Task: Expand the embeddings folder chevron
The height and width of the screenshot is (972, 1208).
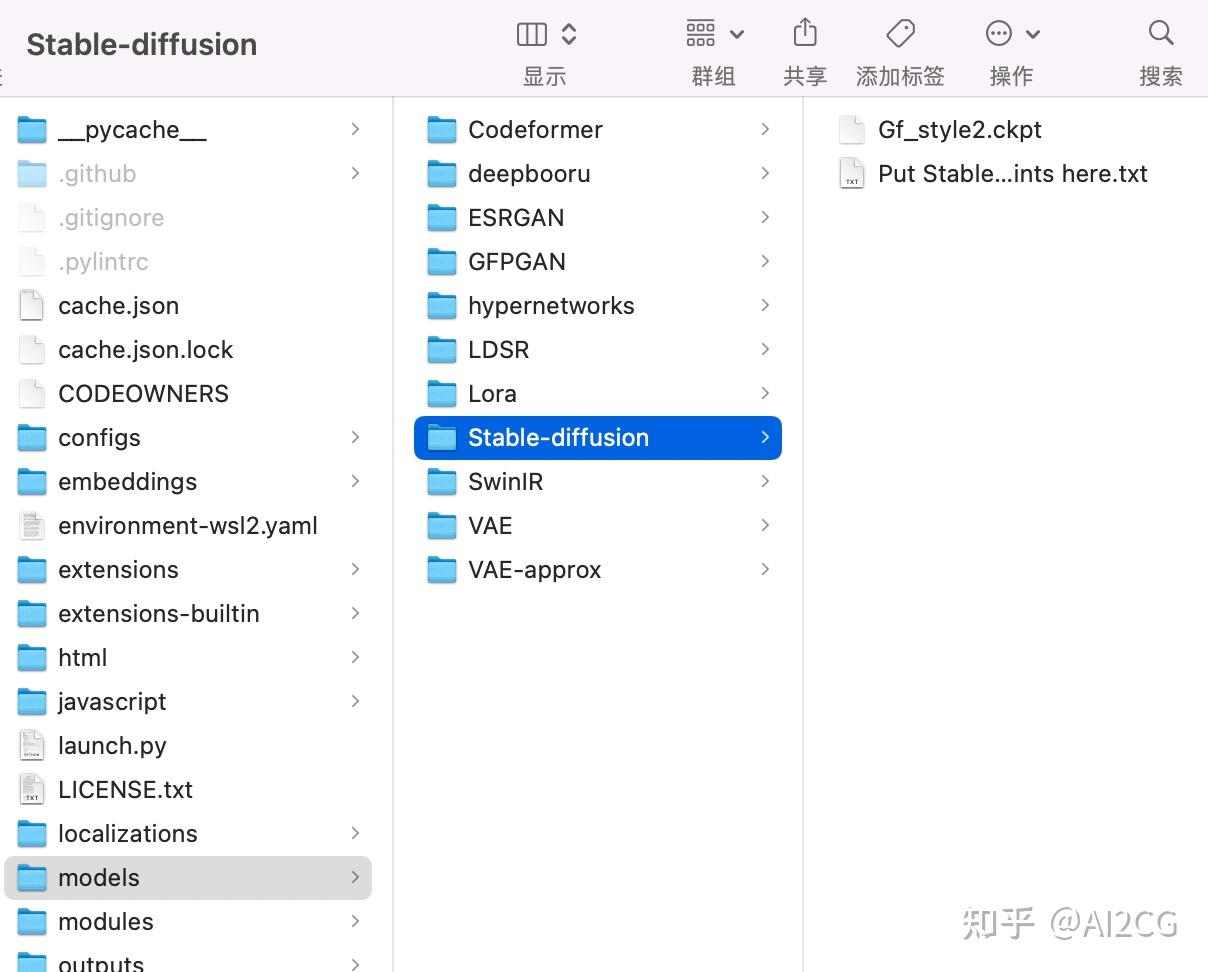Action: (x=355, y=482)
